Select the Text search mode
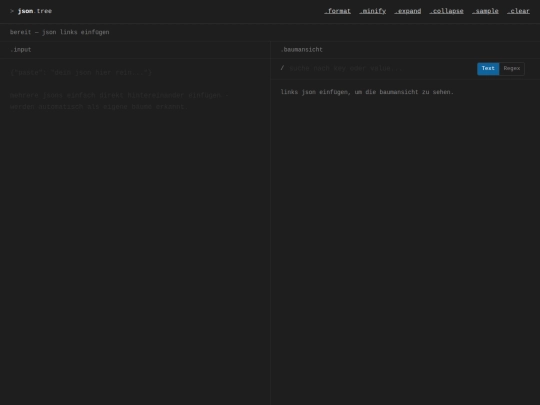The image size is (540, 405). click(488, 69)
